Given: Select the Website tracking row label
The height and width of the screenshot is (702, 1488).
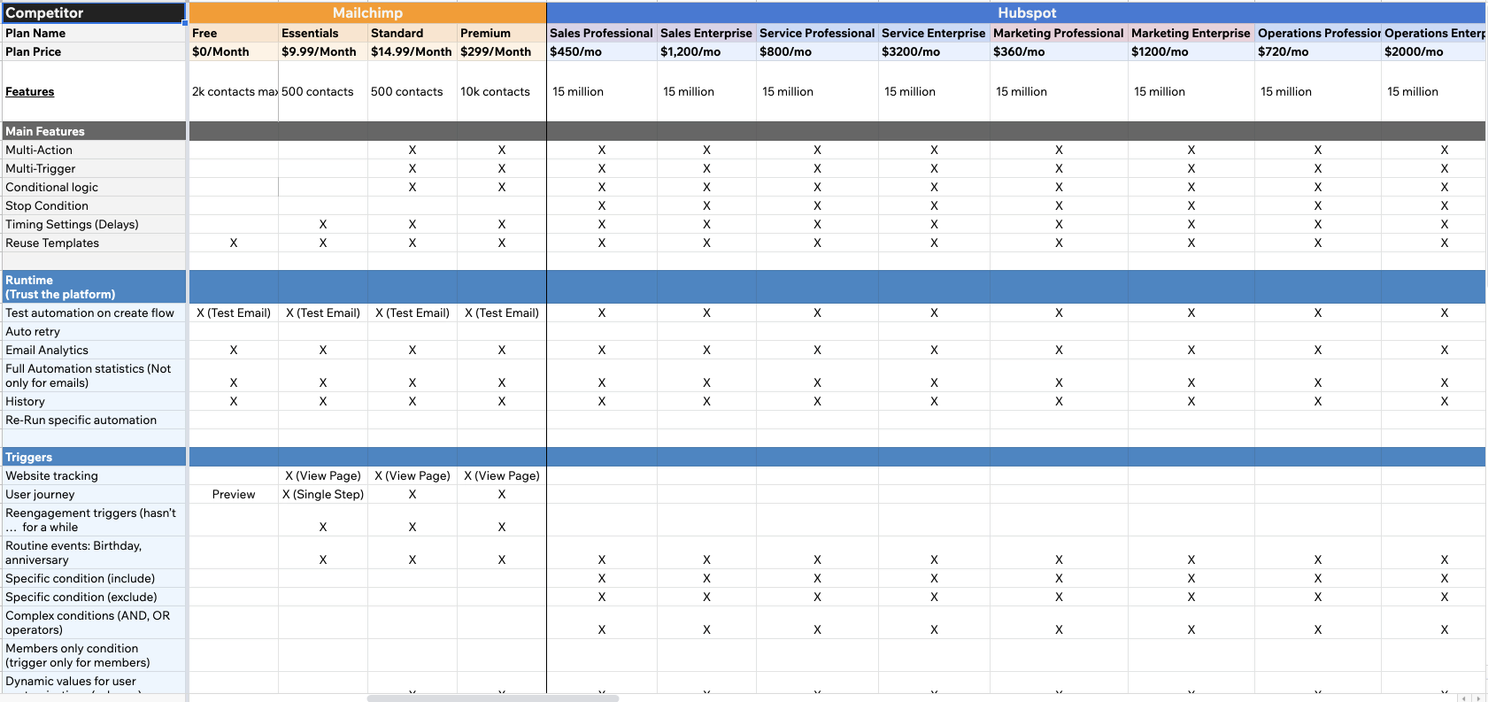Looking at the screenshot, I should (x=93, y=476).
